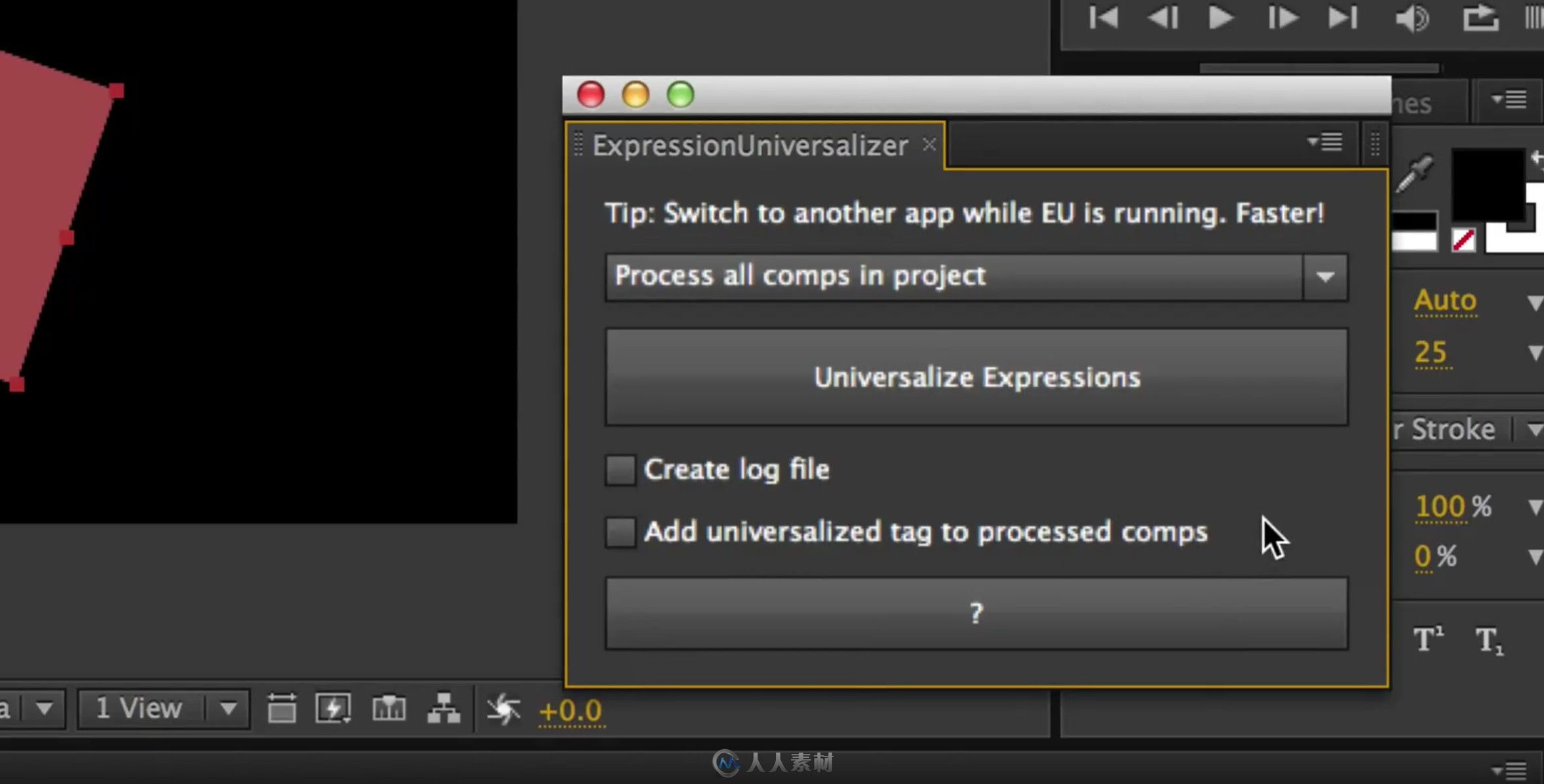Select top-right mask vertex on red shape
Image resolution: width=1544 pixels, height=784 pixels.
(x=117, y=91)
